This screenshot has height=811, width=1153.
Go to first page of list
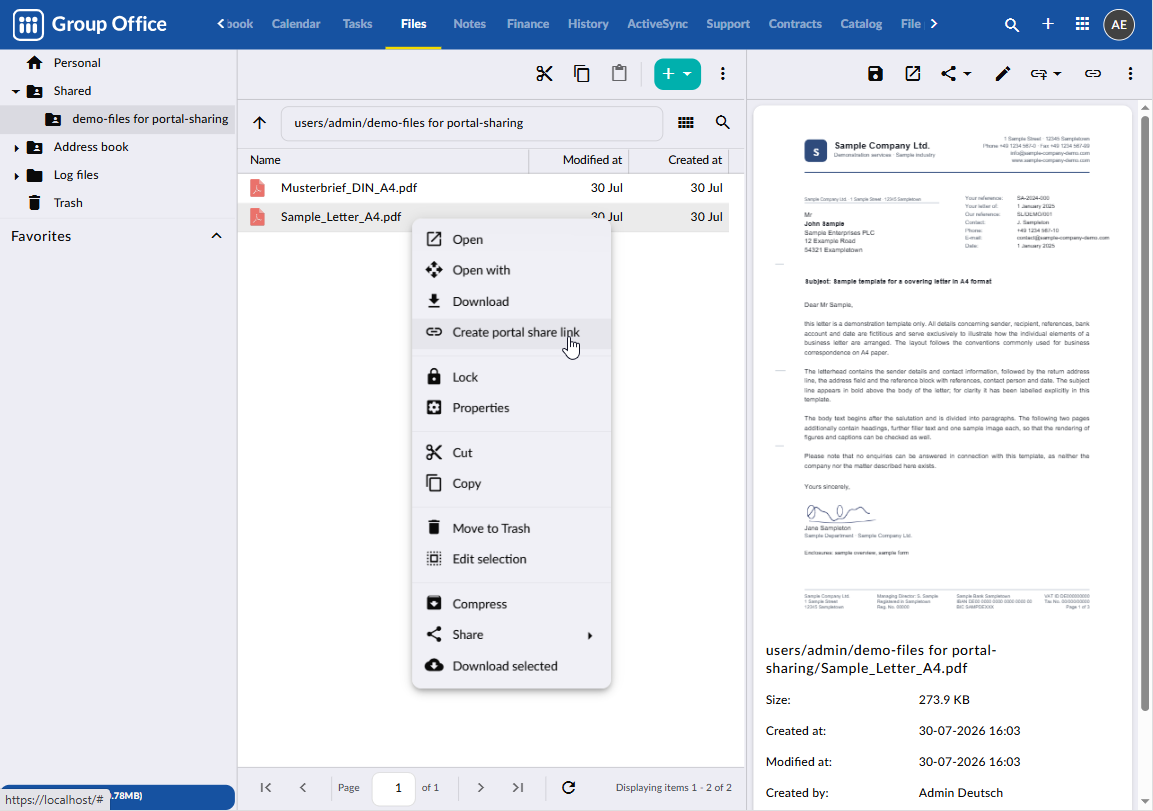coord(266,787)
